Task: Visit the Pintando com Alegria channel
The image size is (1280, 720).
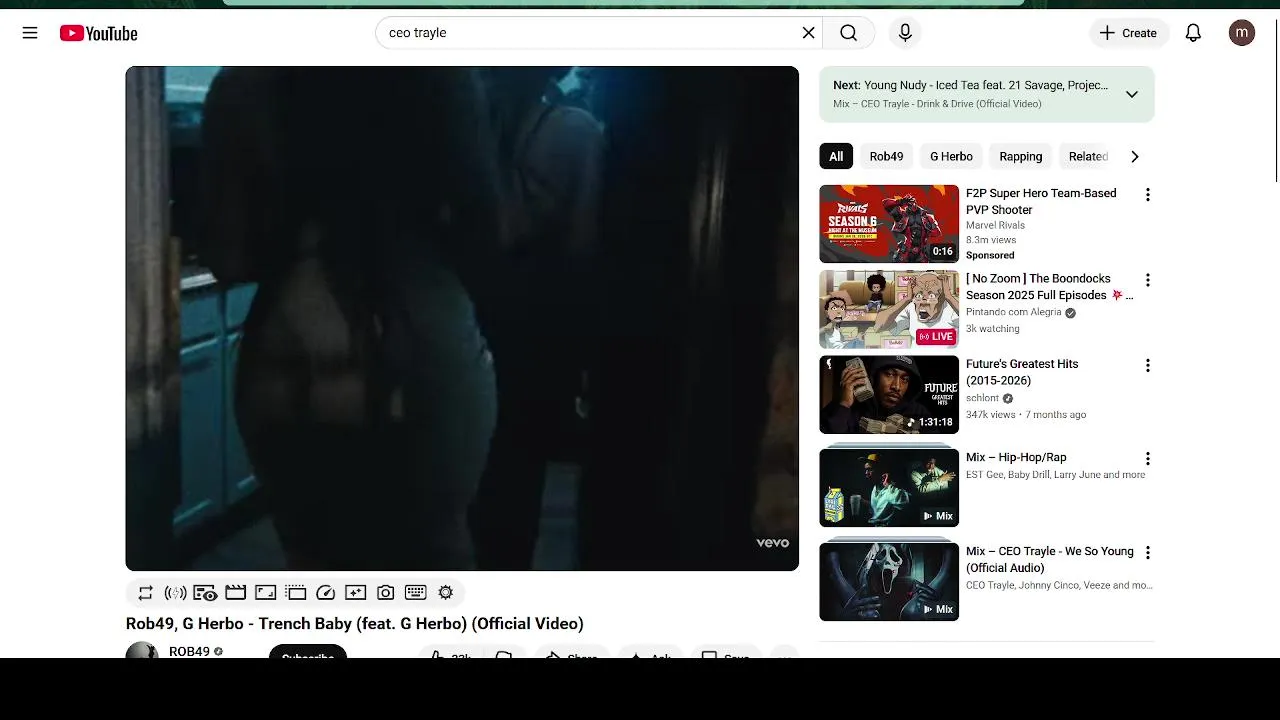Action: coord(1014,312)
